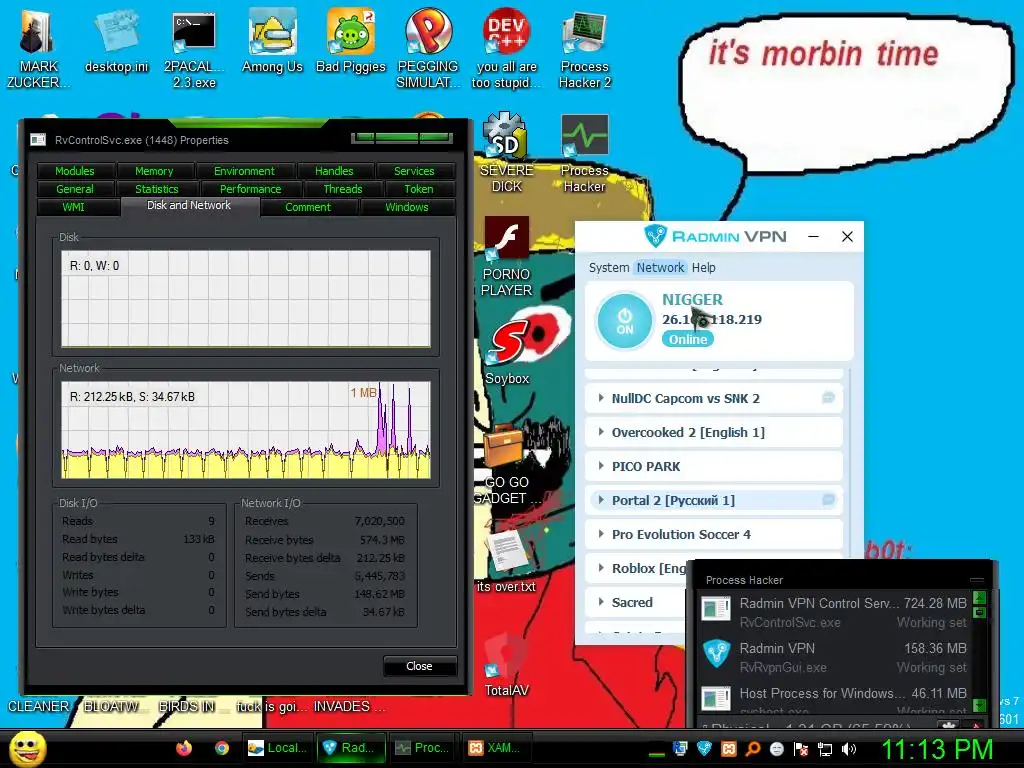Open the Among Us desktop shortcut

[x=272, y=42]
